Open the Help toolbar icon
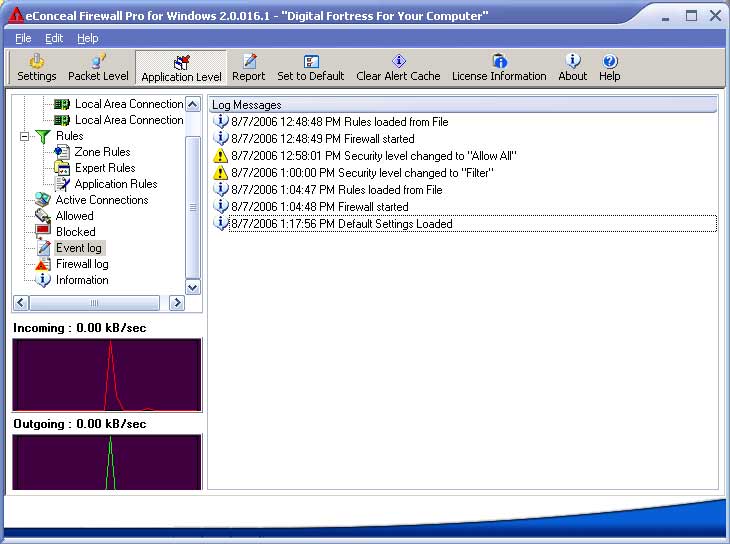 click(610, 61)
